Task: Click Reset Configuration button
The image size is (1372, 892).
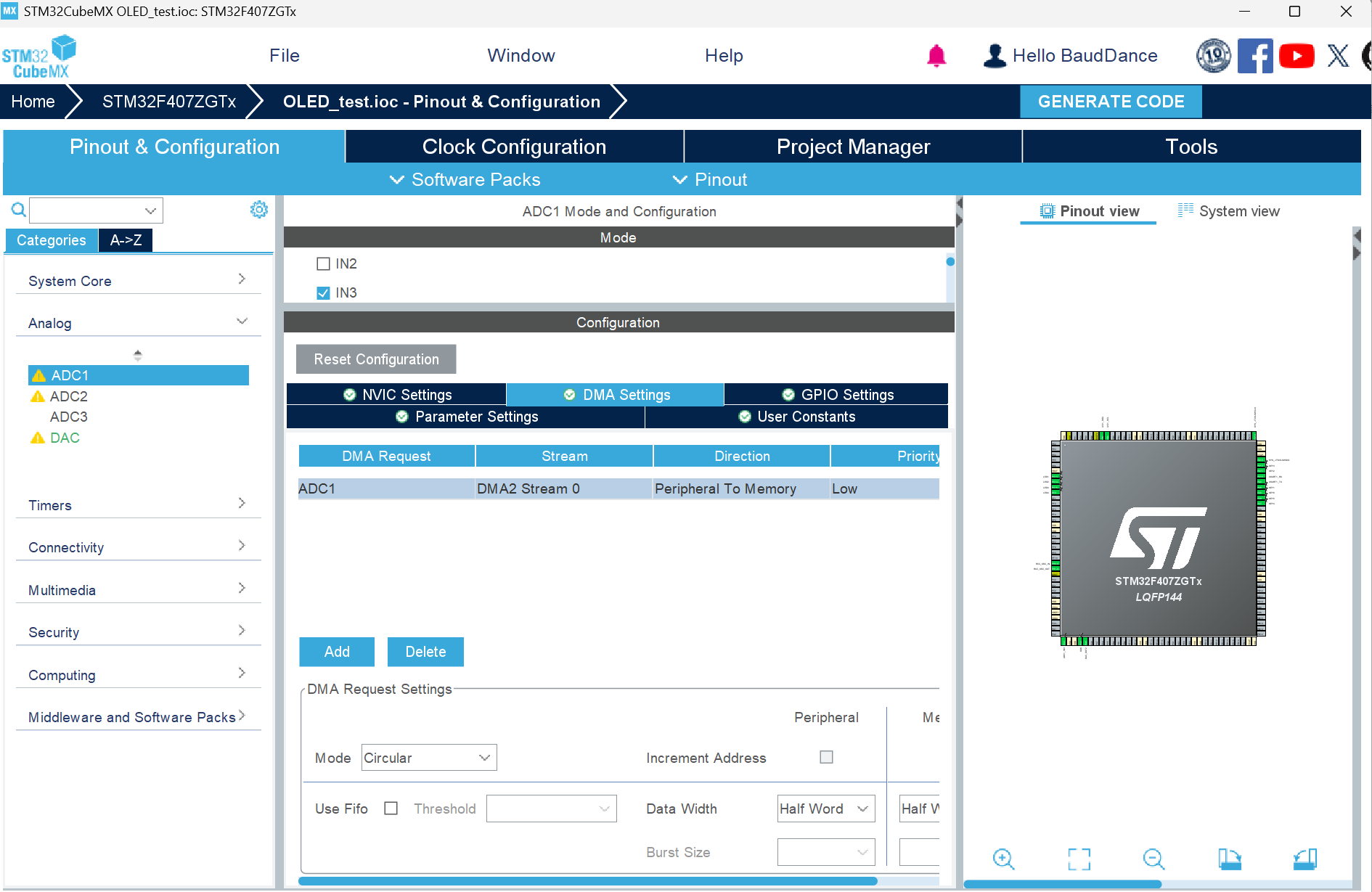Action: 376,359
